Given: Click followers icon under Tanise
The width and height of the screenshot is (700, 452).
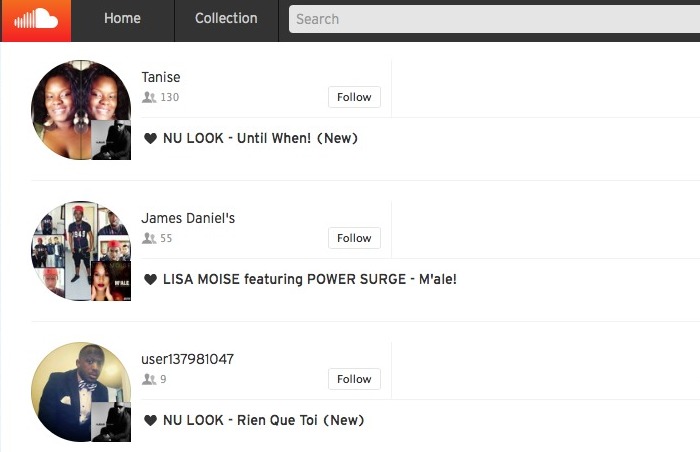Looking at the screenshot, I should [149, 97].
